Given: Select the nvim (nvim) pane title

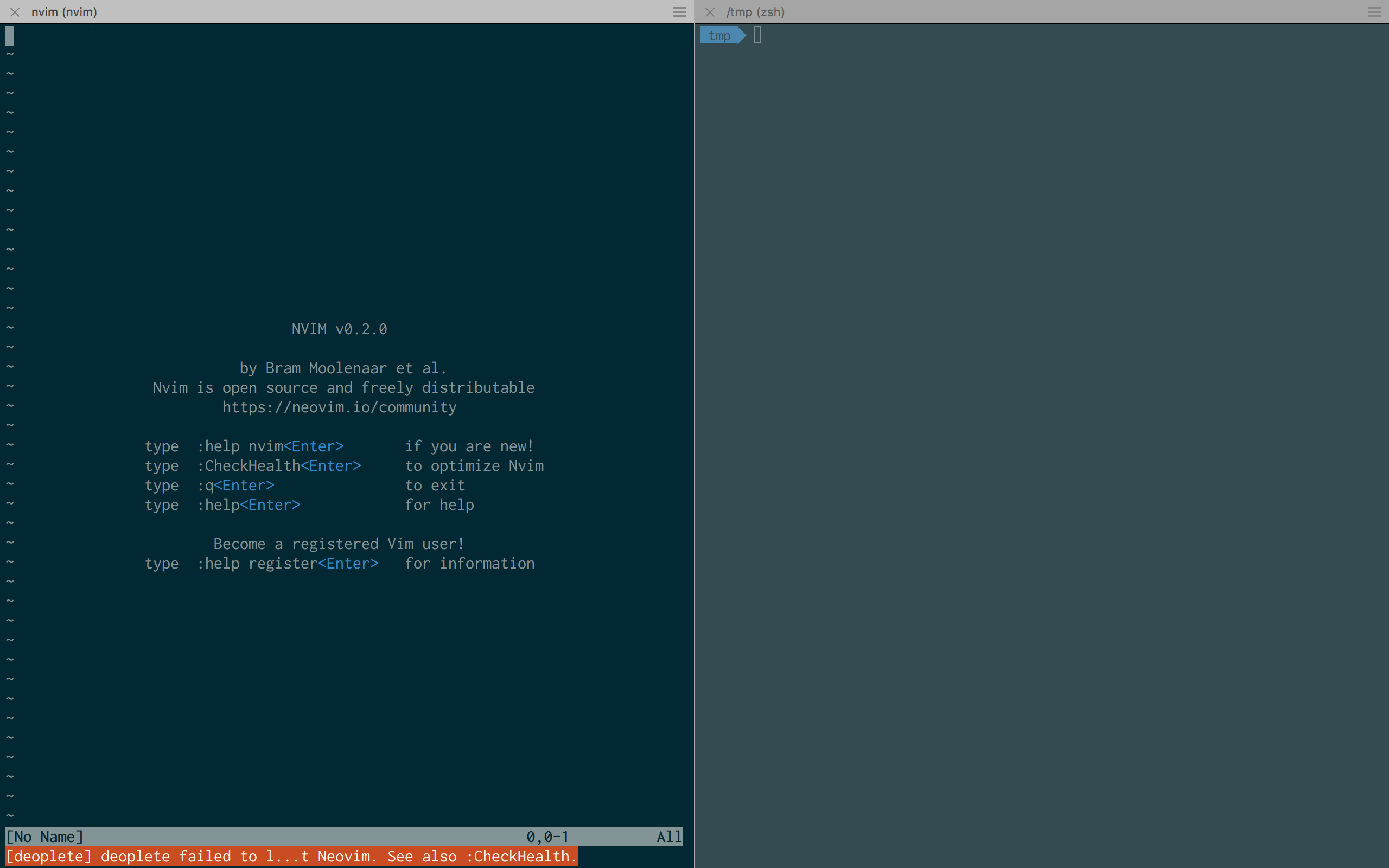Looking at the screenshot, I should tap(65, 11).
